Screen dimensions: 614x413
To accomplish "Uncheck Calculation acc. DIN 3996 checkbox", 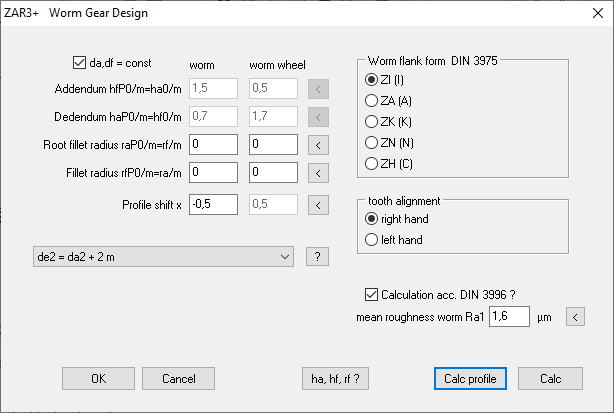I will pos(370,295).
